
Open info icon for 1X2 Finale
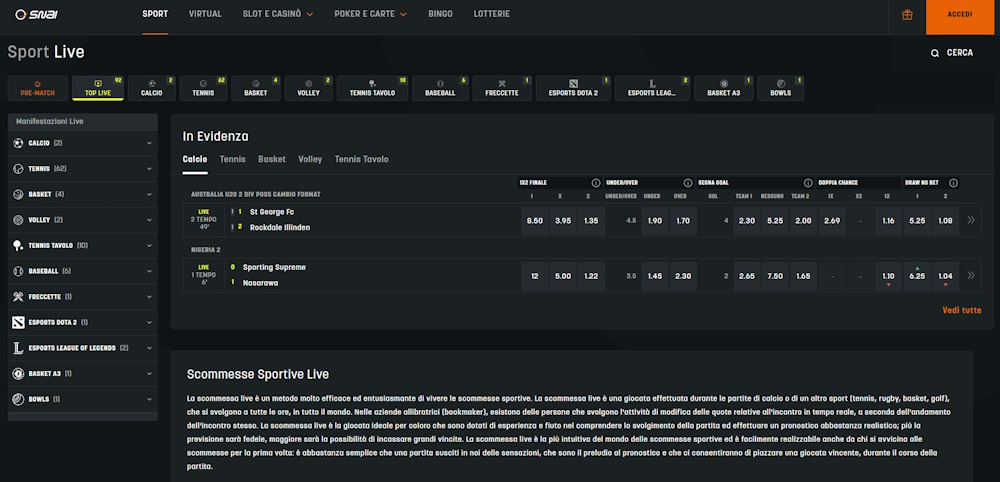596,183
